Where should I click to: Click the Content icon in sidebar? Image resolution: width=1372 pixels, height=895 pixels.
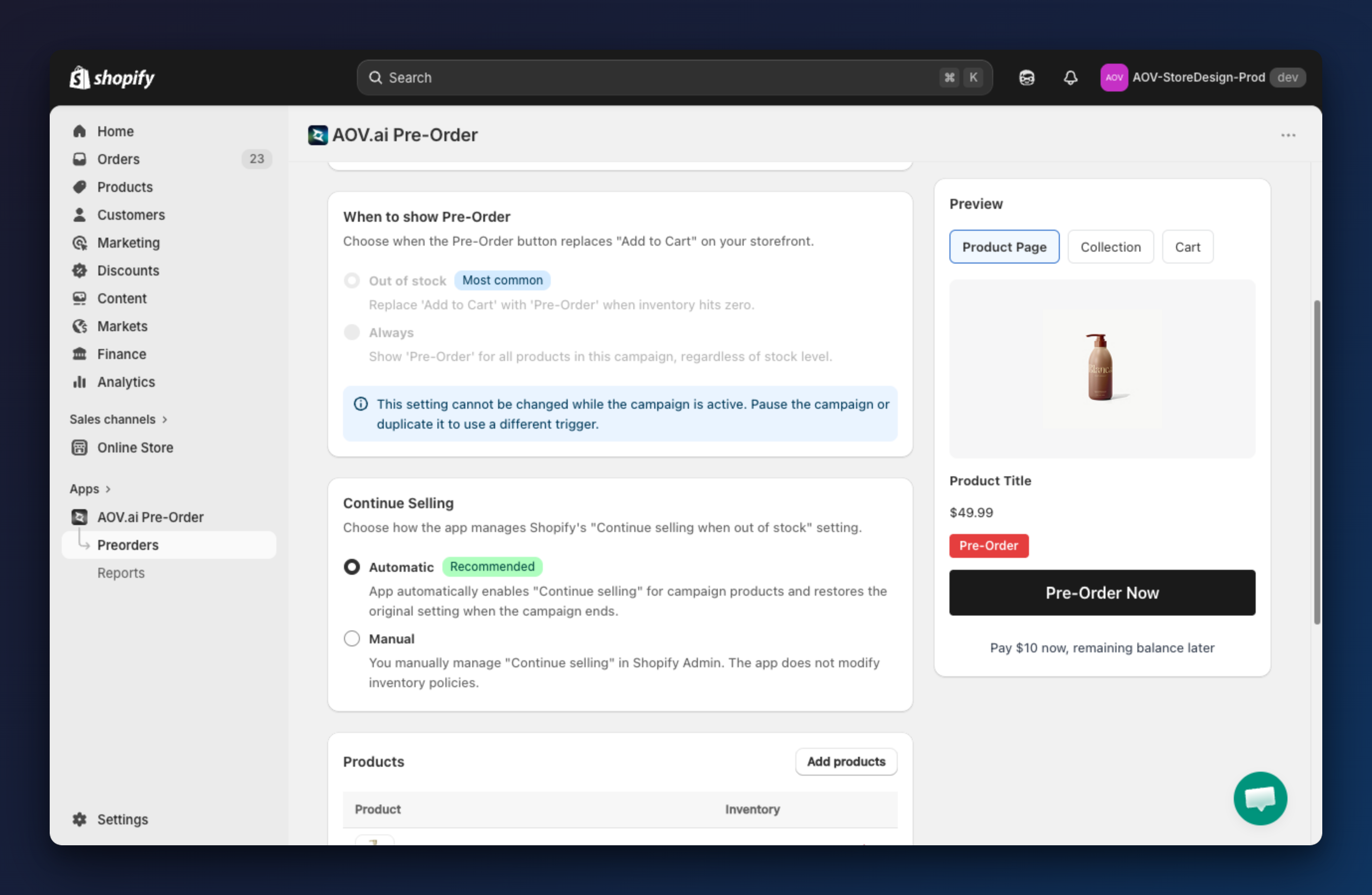coord(80,298)
